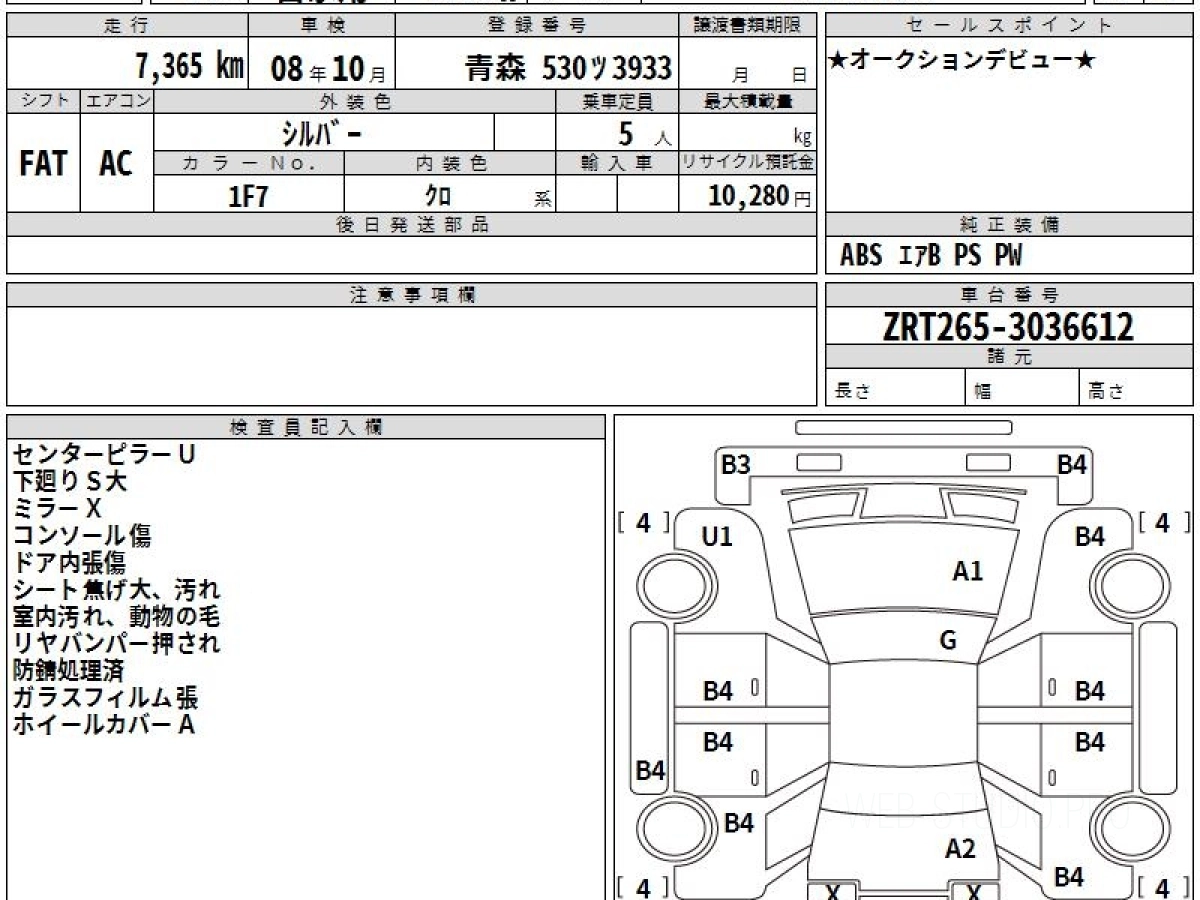Click the 乗車定員 header
This screenshot has height=900, width=1200.
(x=618, y=101)
